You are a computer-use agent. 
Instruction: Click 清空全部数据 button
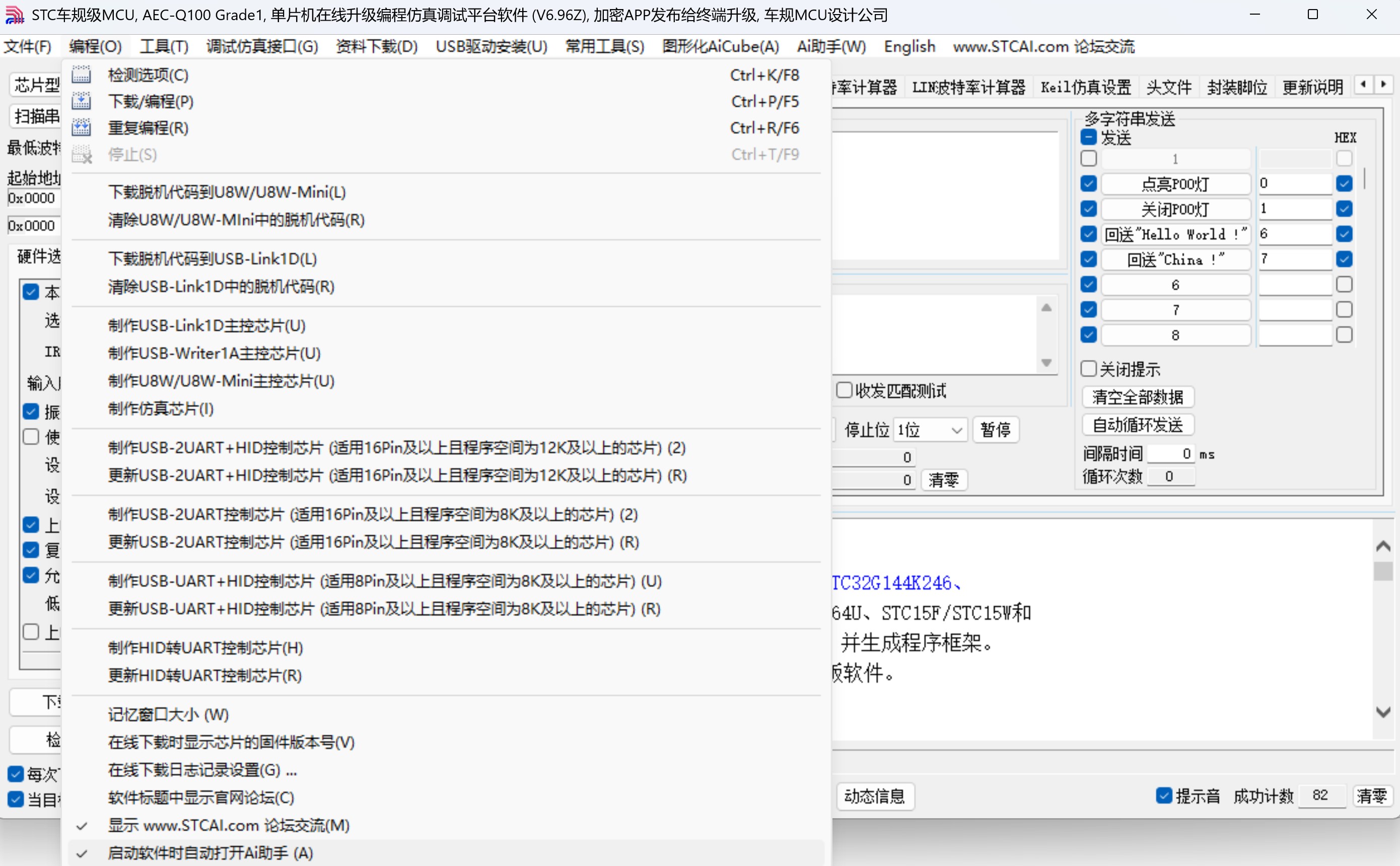point(1138,397)
